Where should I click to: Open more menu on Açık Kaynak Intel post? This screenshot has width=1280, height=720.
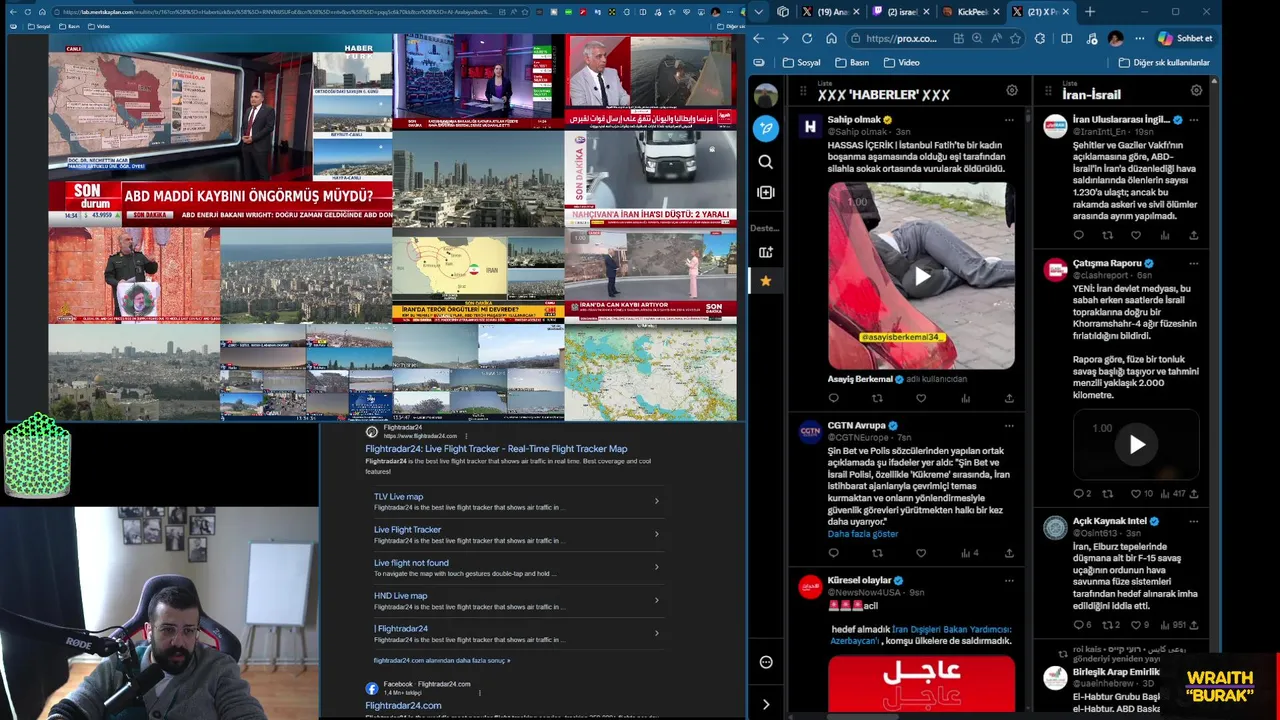pyautogui.click(x=1193, y=521)
